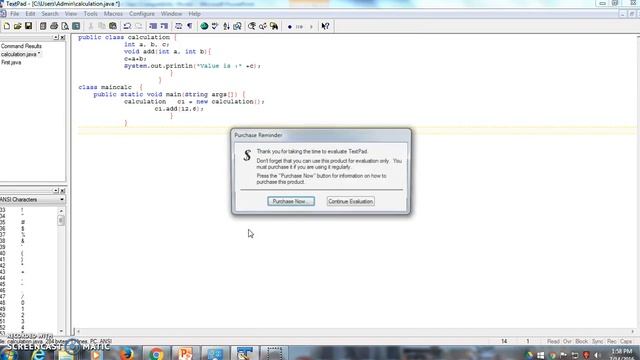
Task: Toggle Word Wrap from the toolbar
Action: point(178,26)
